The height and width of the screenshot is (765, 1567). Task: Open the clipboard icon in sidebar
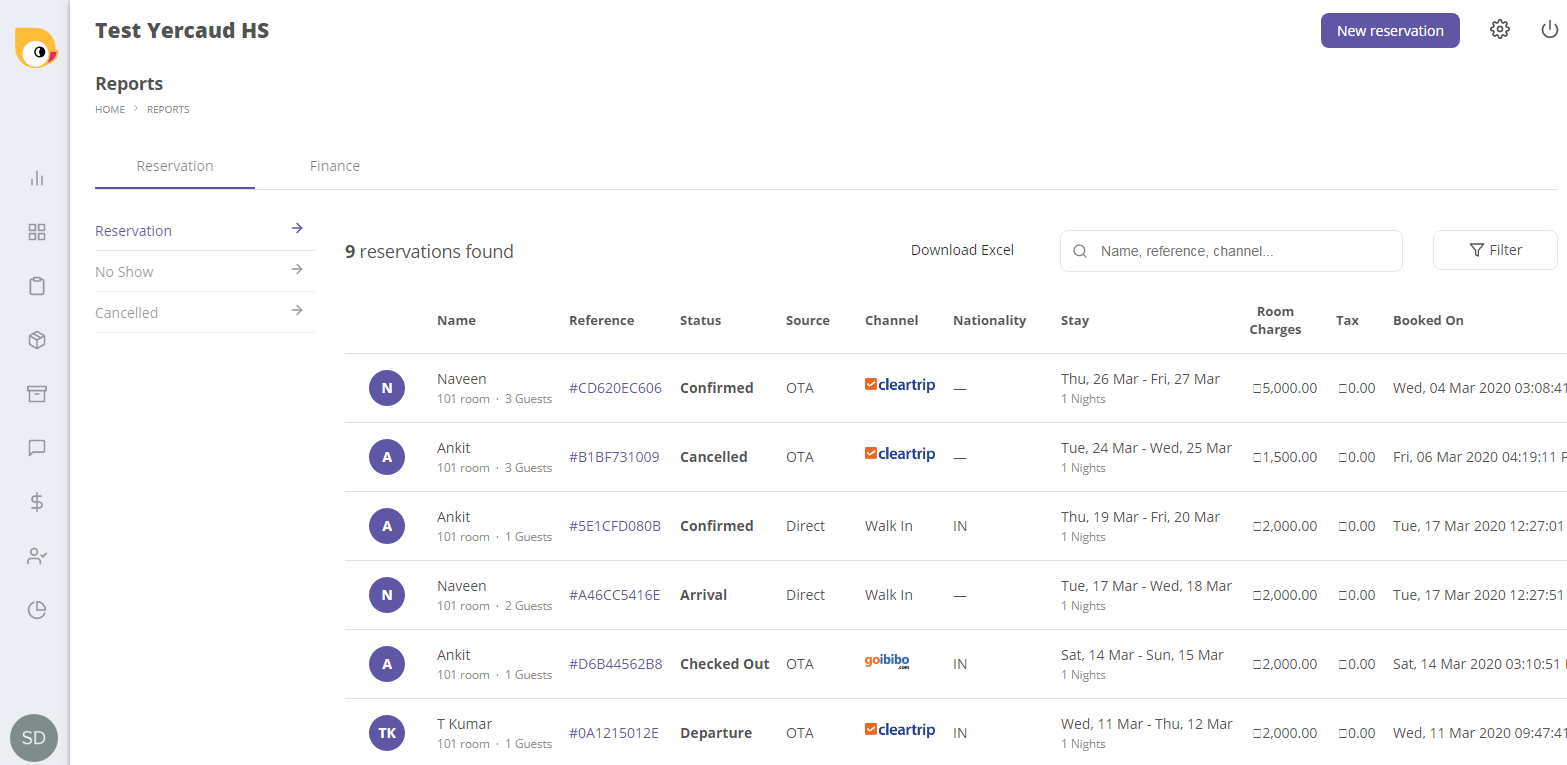tap(37, 287)
